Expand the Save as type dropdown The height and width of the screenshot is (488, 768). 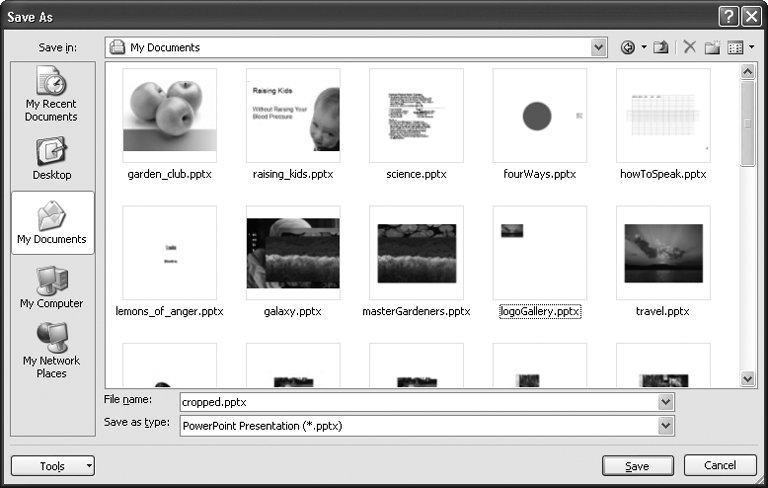click(666, 425)
